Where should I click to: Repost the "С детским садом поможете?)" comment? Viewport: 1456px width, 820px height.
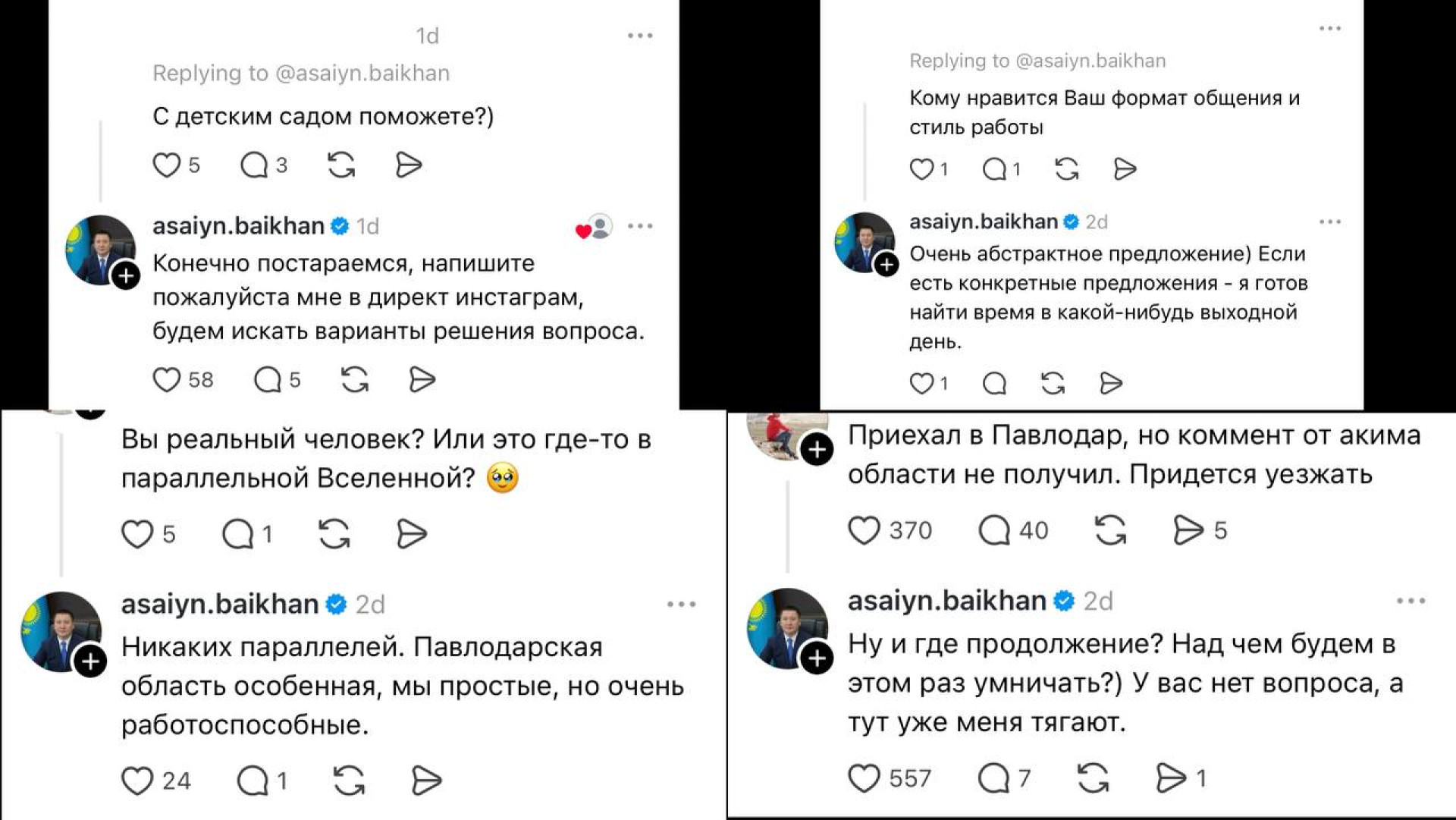point(341,165)
